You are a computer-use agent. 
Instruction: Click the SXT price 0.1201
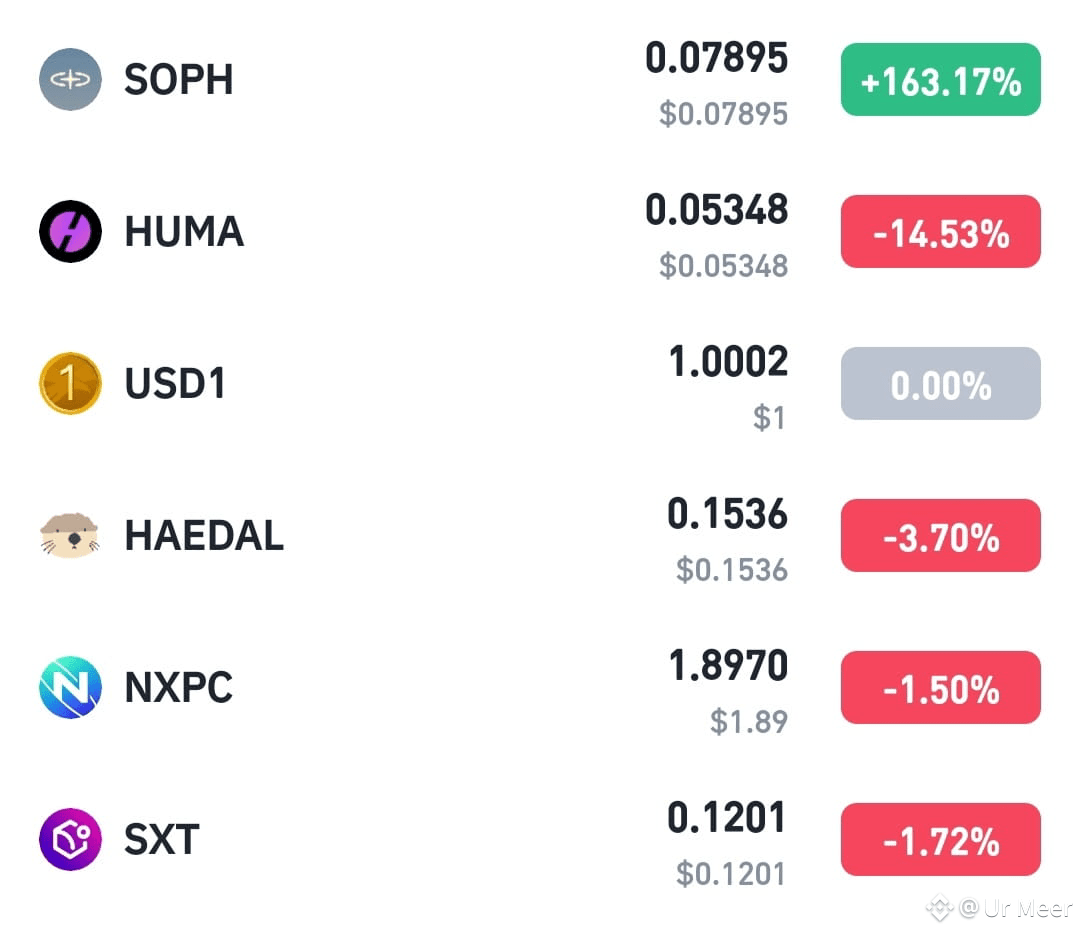pyautogui.click(x=727, y=817)
